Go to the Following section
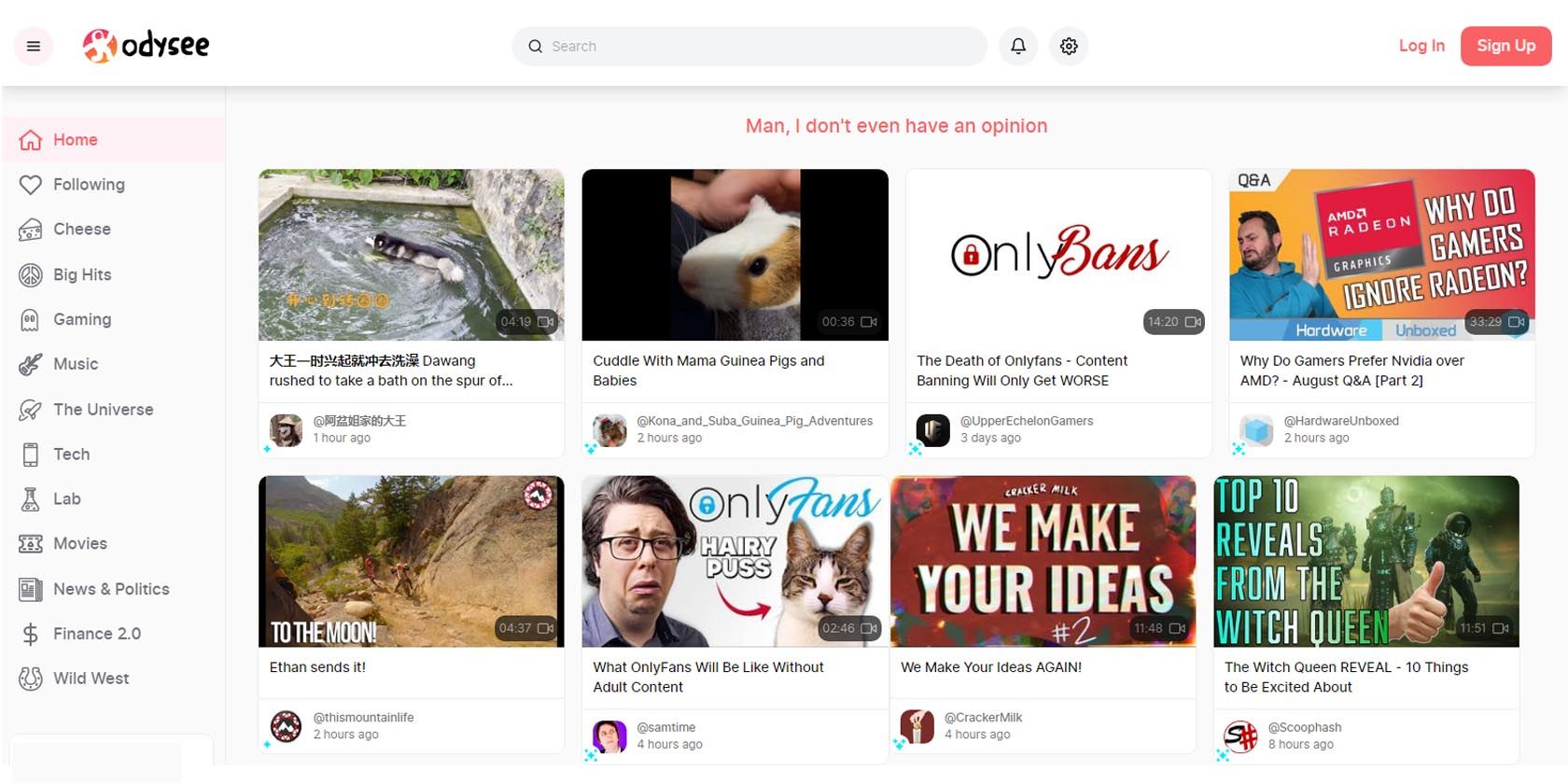This screenshot has height=784, width=1568. point(89,185)
